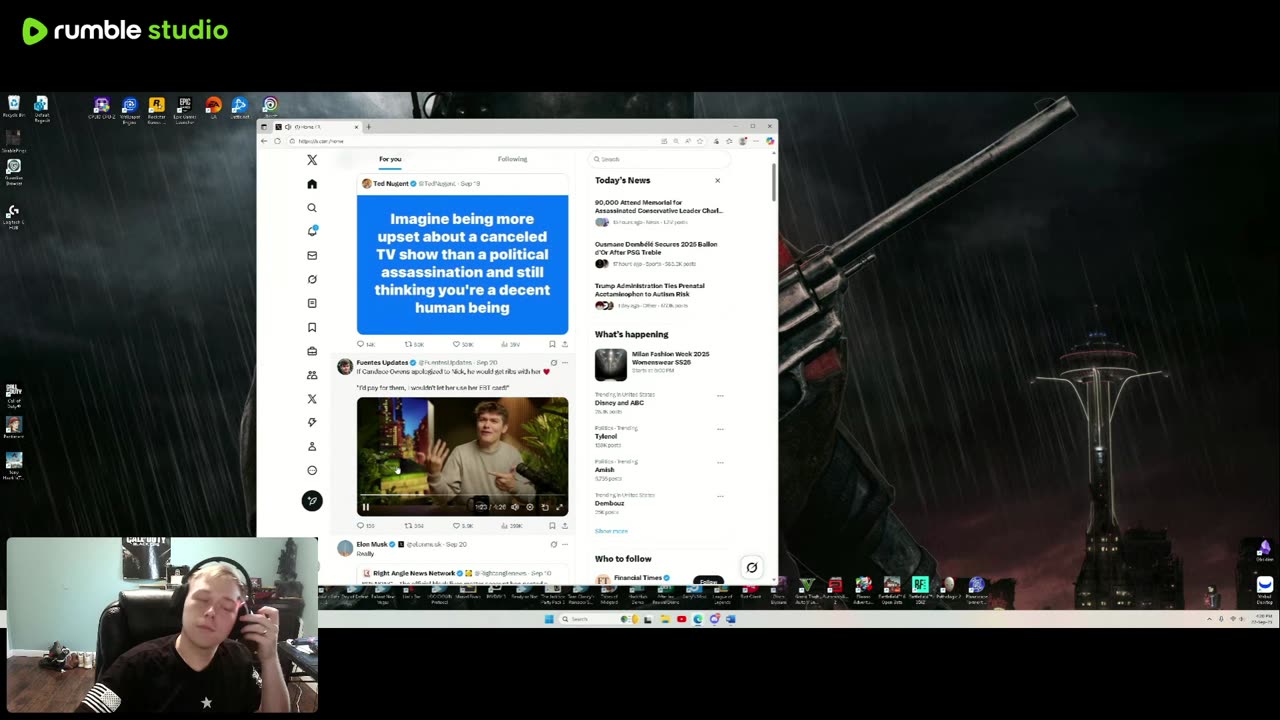Viewport: 1280px width, 720px height.
Task: Open the Communities people icon in the sidebar
Action: (312, 375)
